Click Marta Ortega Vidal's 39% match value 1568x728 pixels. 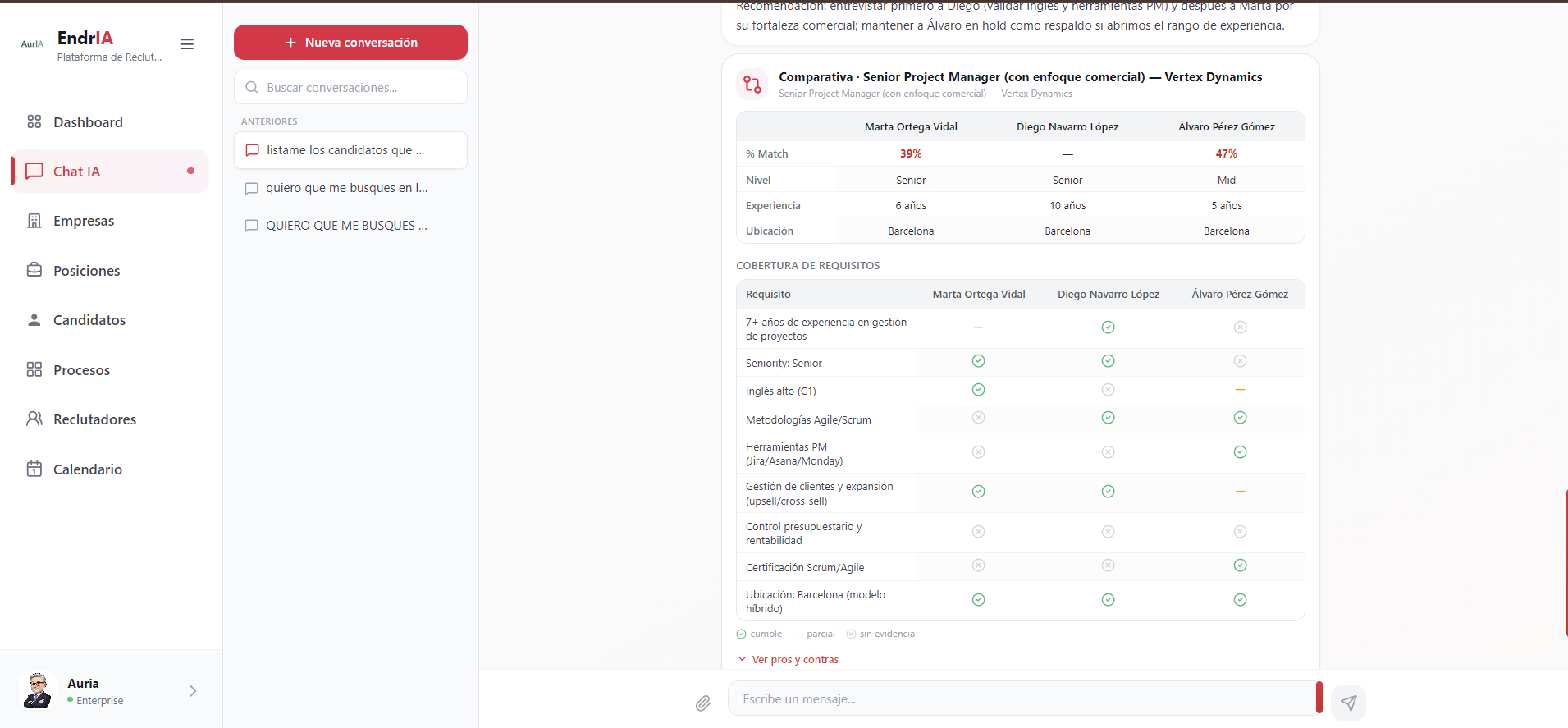[911, 153]
